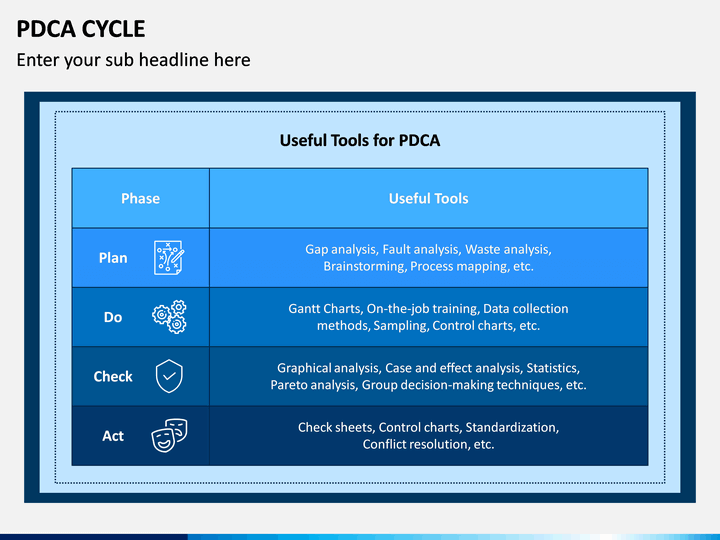720x540 pixels.
Task: Select the 'Do' phase label
Action: [x=113, y=317]
